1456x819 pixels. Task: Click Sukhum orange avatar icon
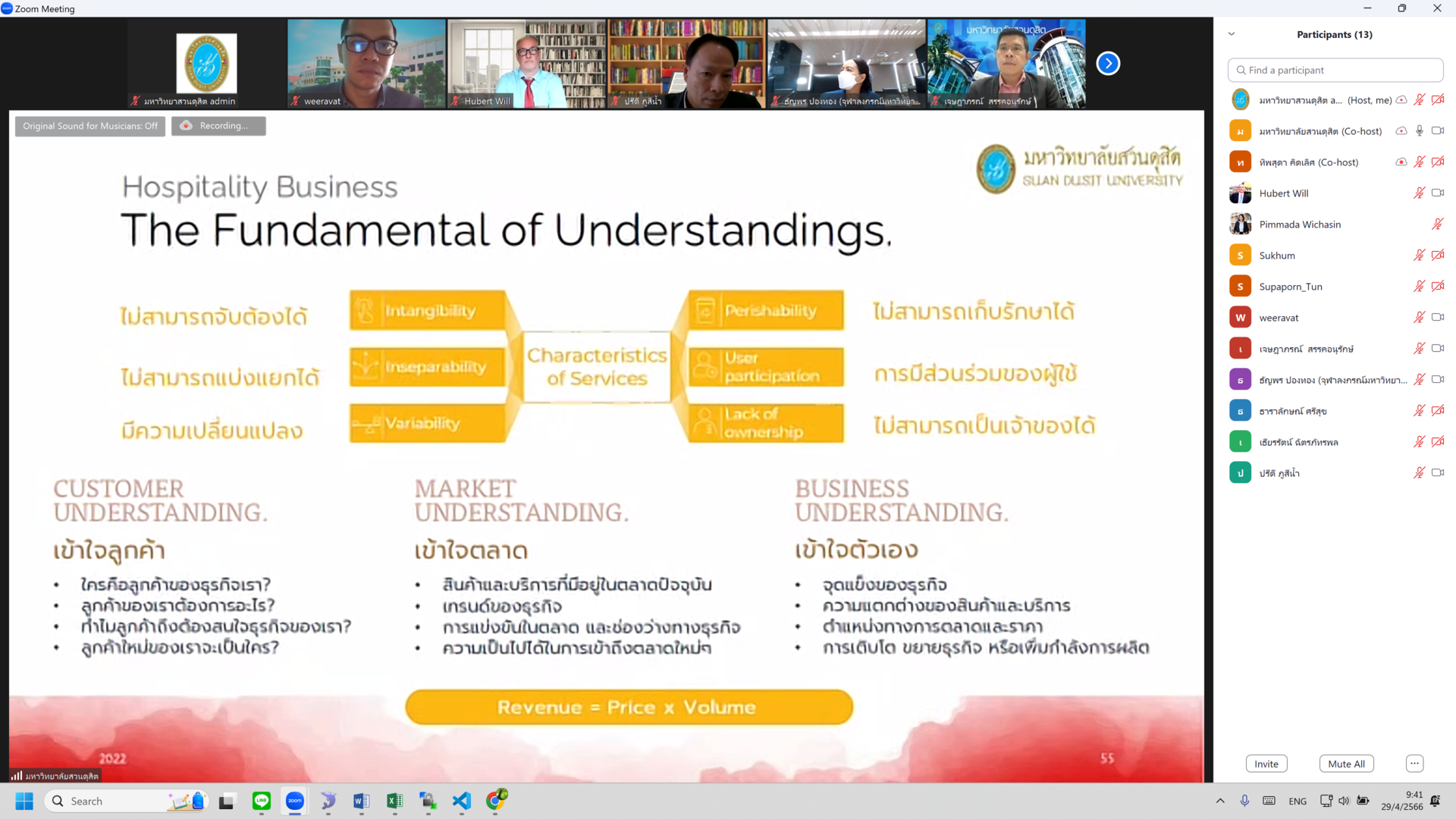pos(1240,256)
